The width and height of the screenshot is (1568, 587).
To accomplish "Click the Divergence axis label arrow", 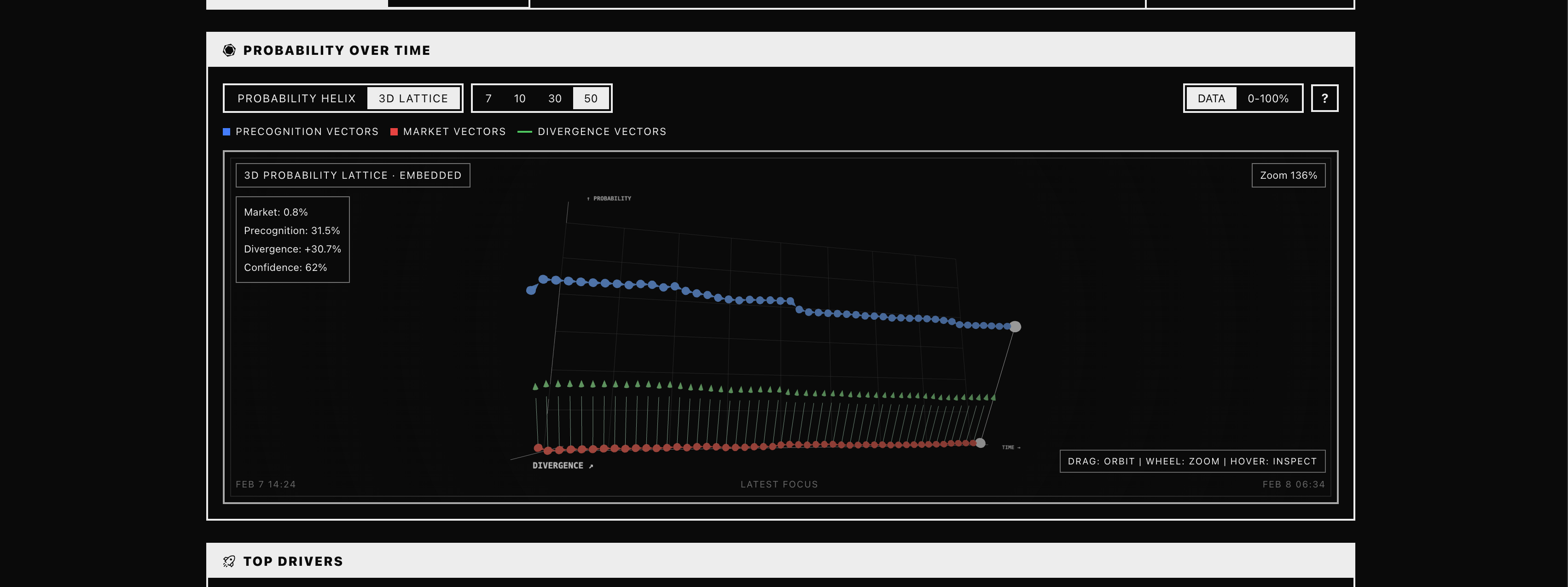I will pyautogui.click(x=591, y=466).
